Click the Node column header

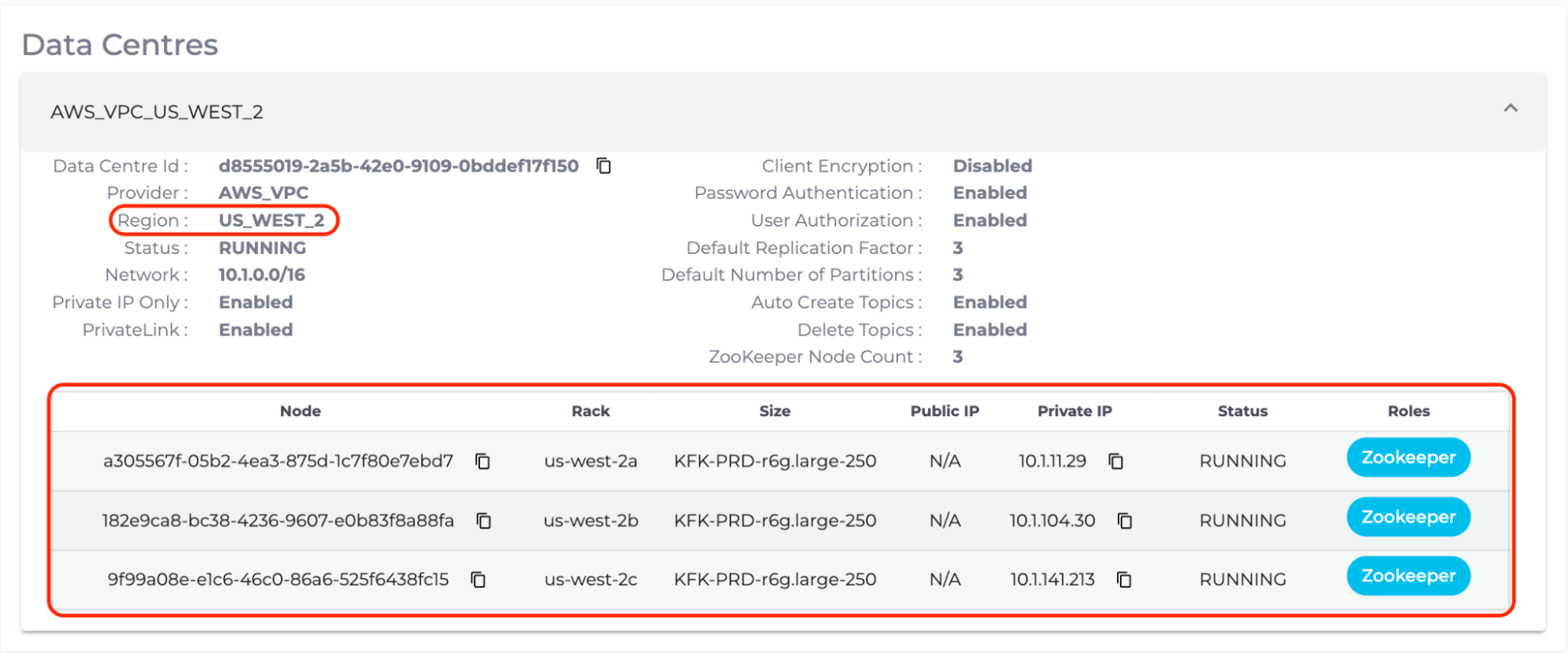(300, 412)
